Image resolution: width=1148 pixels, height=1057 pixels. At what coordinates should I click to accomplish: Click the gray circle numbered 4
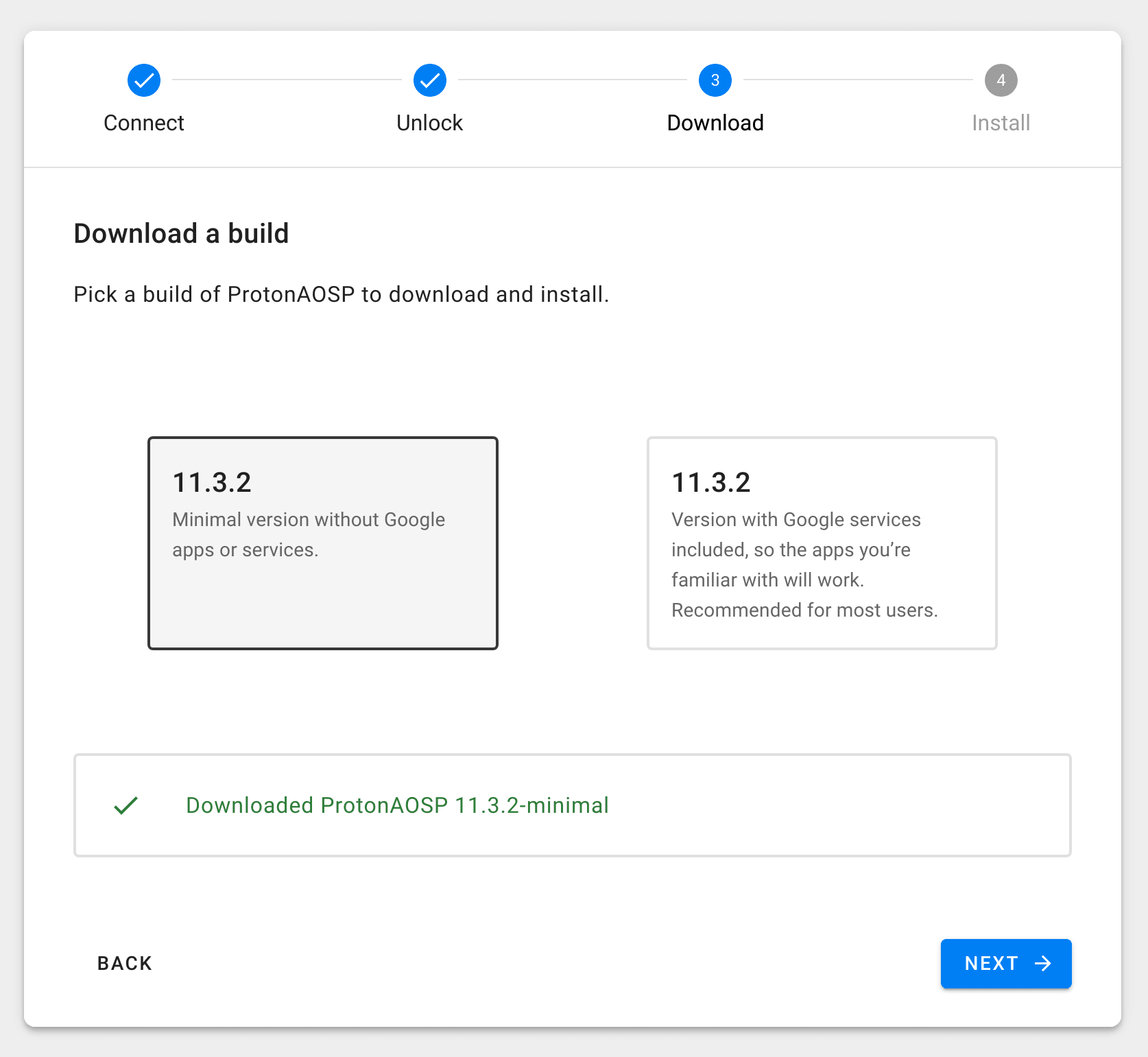pyautogui.click(x=1001, y=80)
